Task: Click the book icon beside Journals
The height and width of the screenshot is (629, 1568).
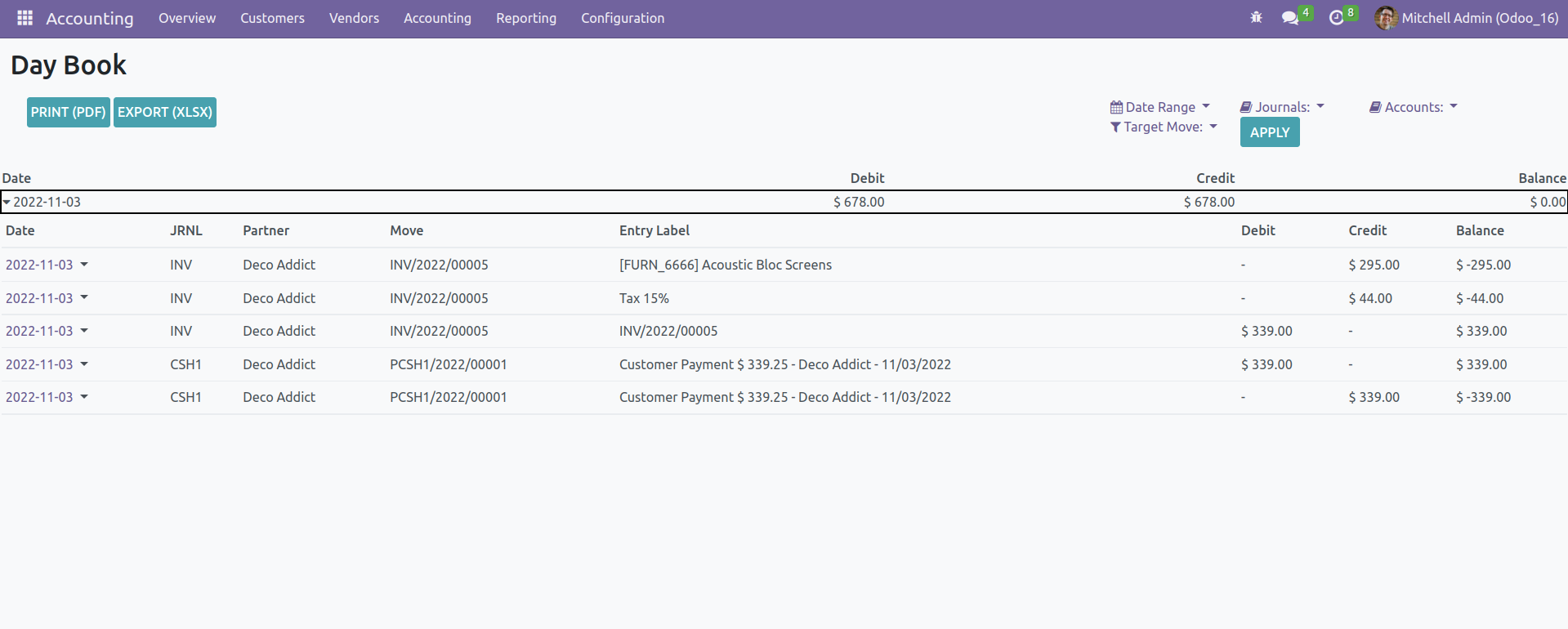Action: coord(1246,107)
